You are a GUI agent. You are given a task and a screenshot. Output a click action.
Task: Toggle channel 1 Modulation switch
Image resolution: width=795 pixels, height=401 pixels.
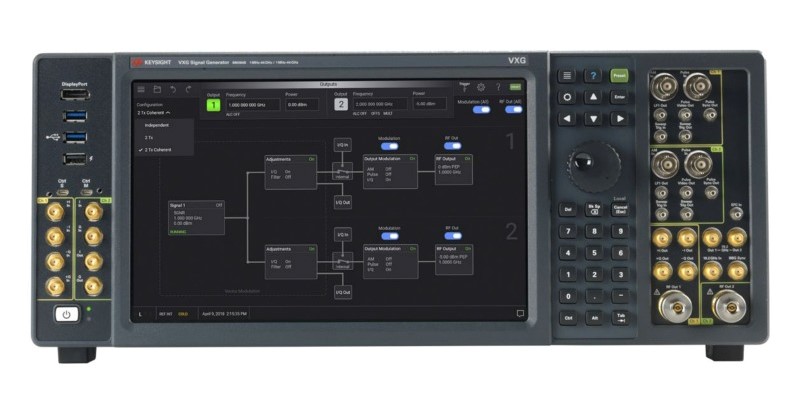(388, 146)
